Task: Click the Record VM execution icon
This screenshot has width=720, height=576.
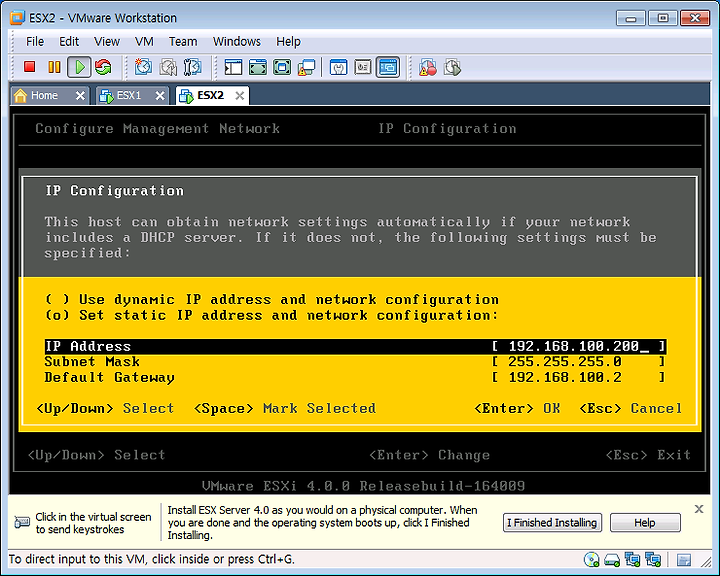Action: [x=428, y=68]
